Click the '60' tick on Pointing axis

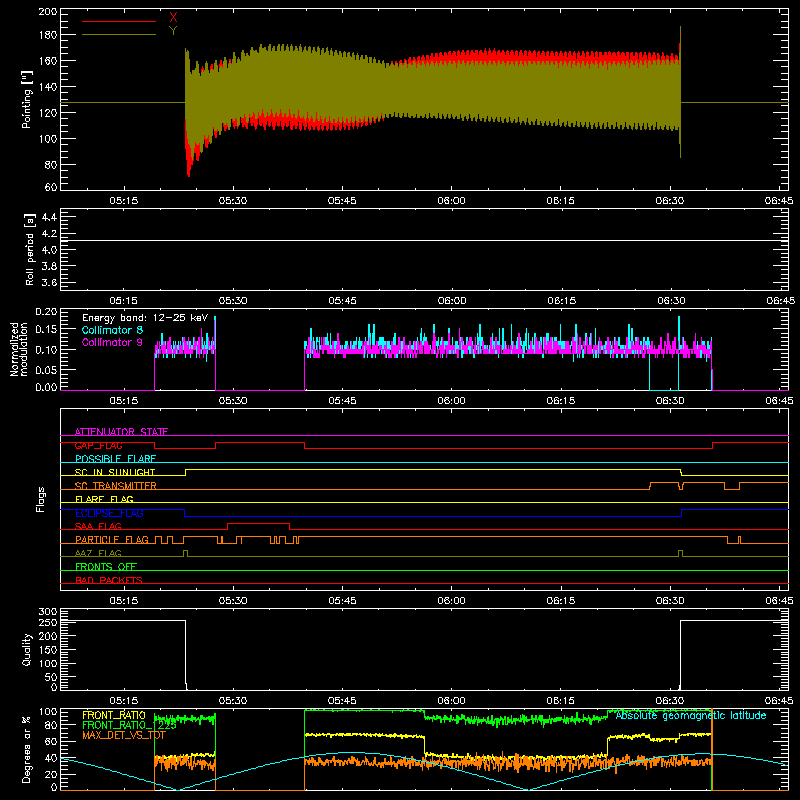click(x=51, y=187)
